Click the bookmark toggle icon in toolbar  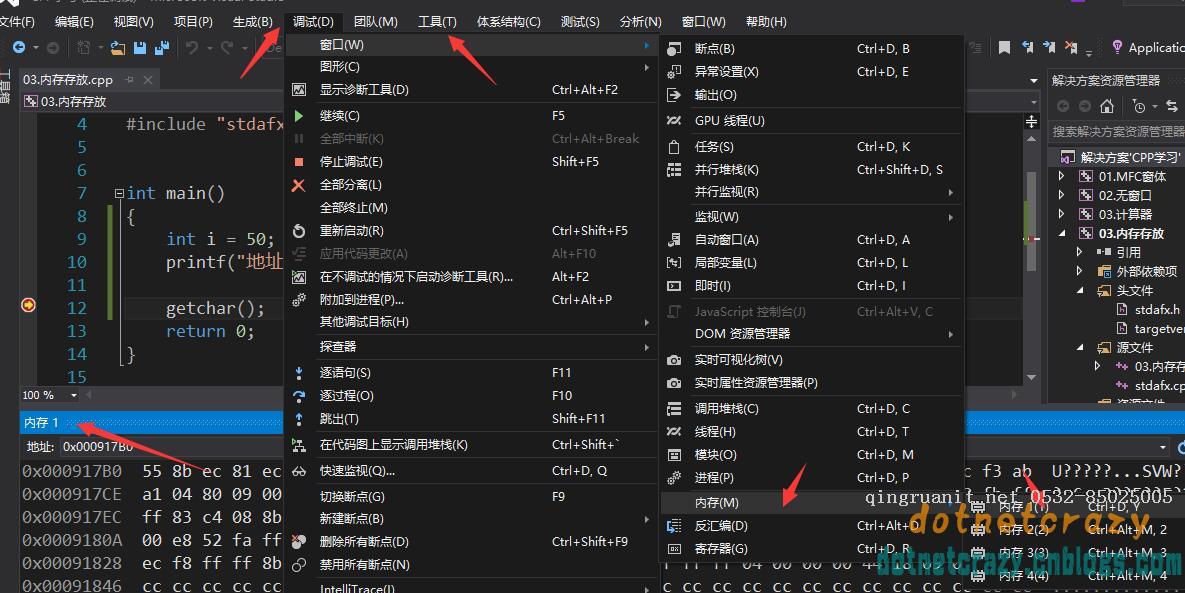pyautogui.click(x=1004, y=48)
